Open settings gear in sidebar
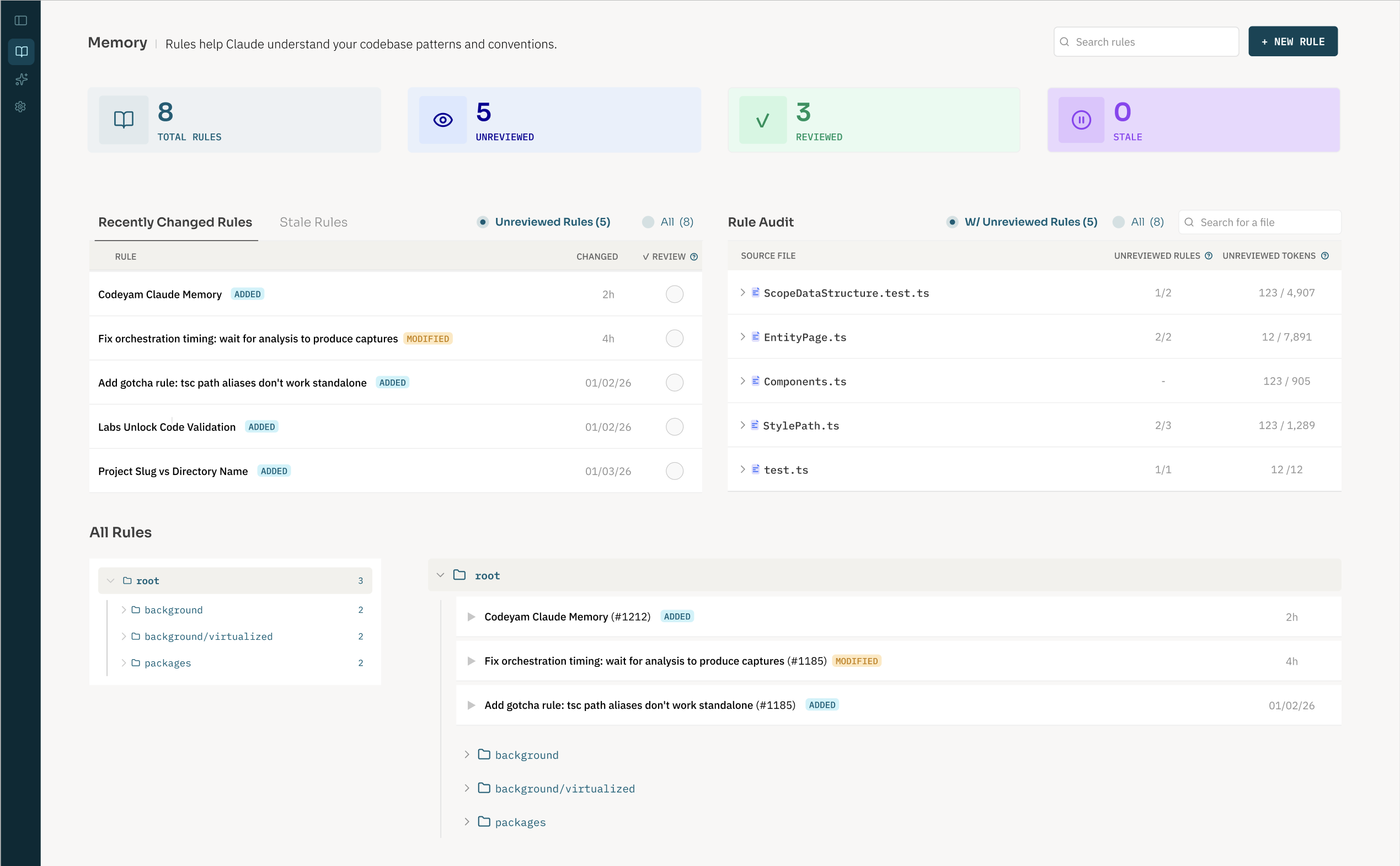Screen dimensions: 1400x866 (20, 106)
